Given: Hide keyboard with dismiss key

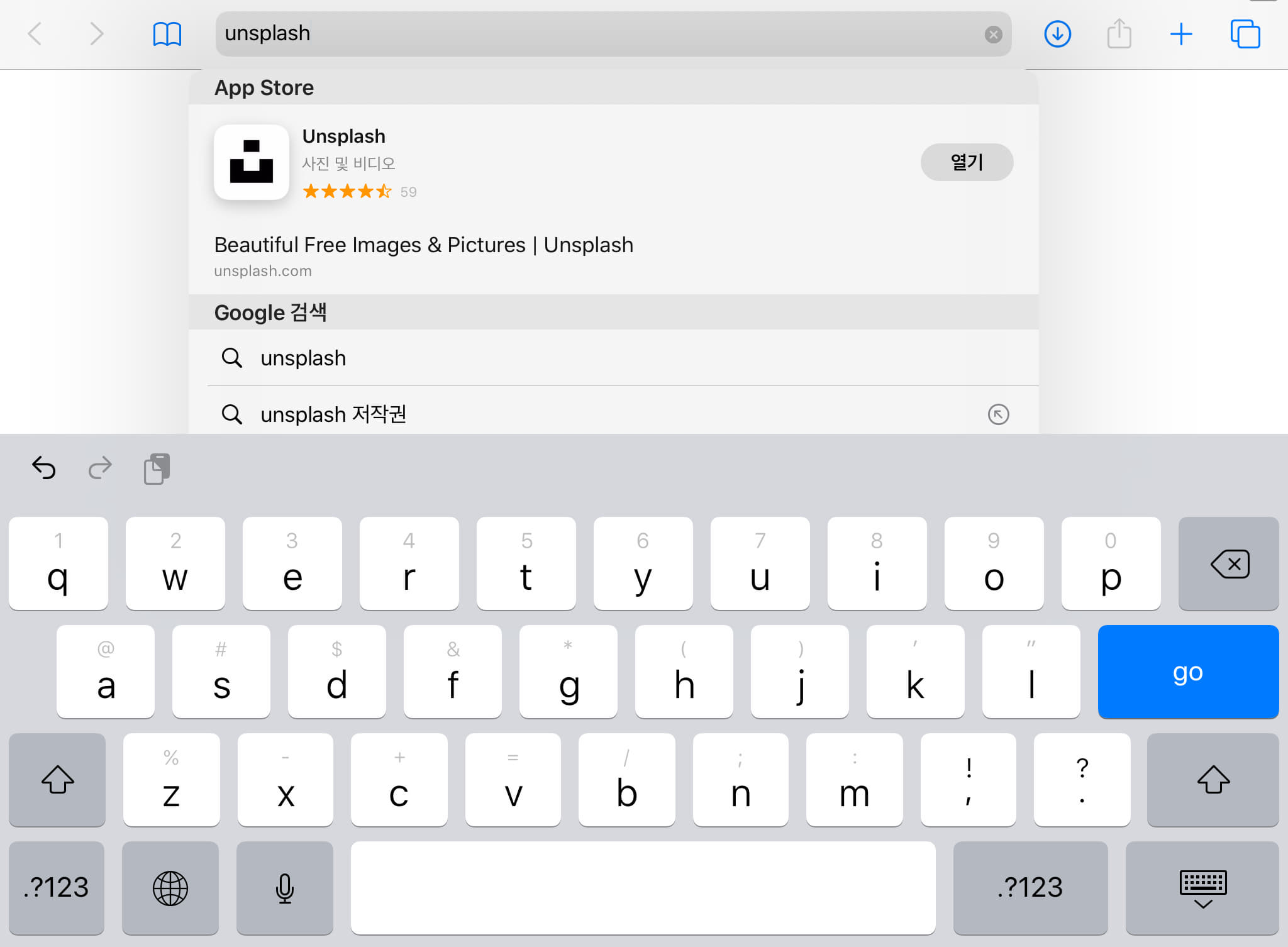Looking at the screenshot, I should [x=1202, y=888].
